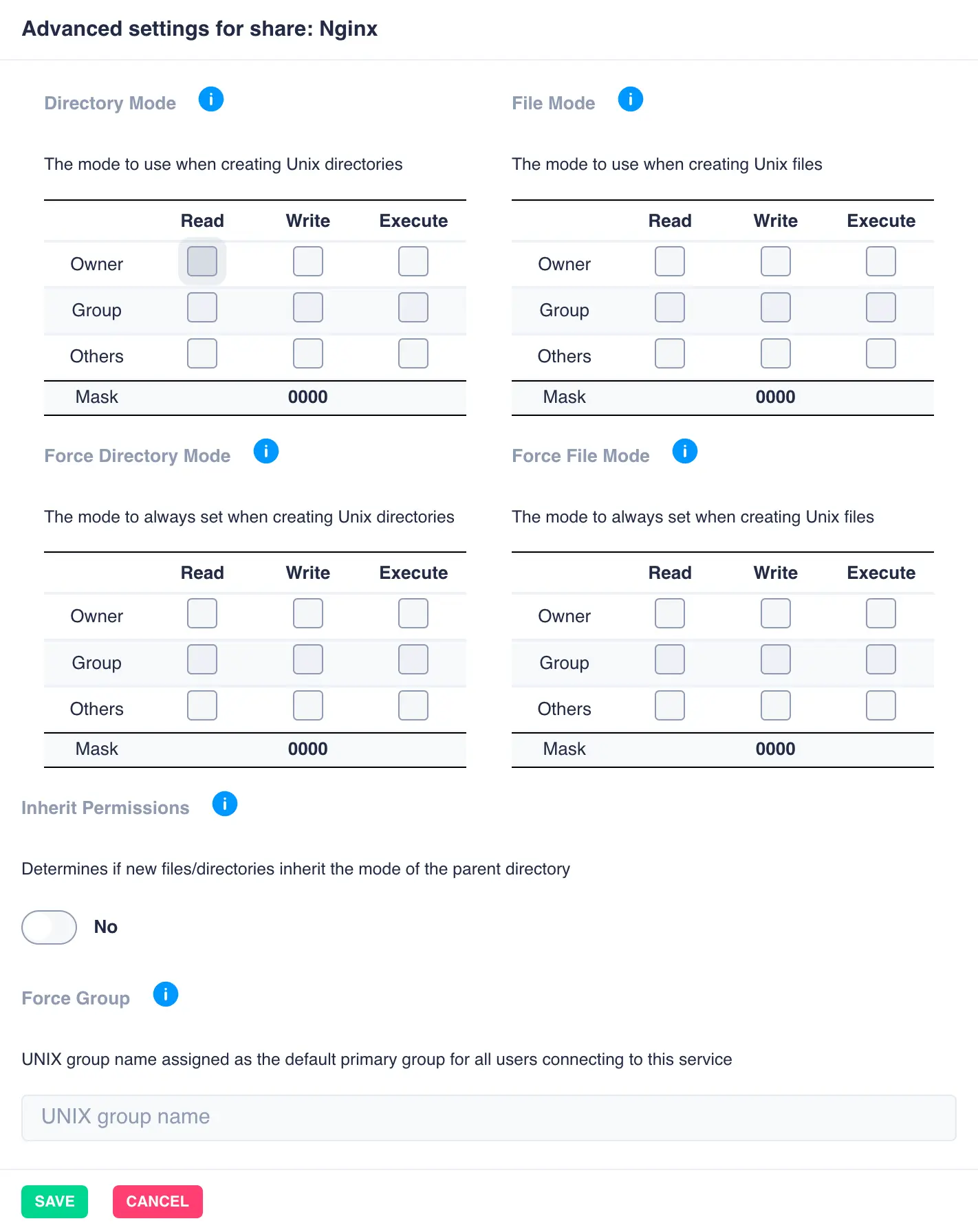Check Group Execute under Directory Mode
This screenshot has height=1232, width=978.
pos(413,307)
